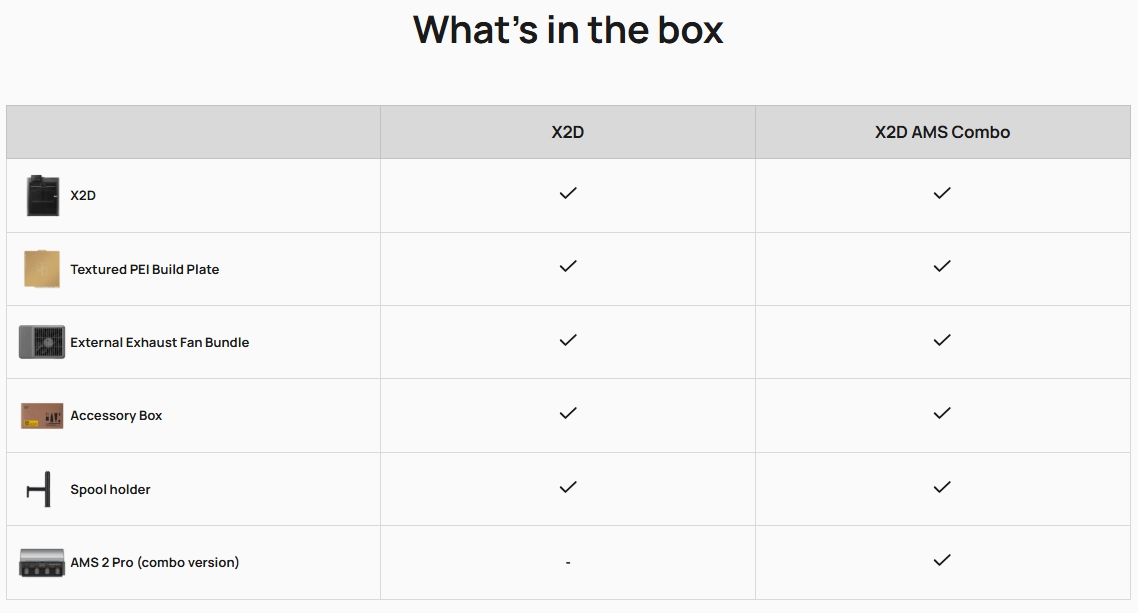Click the AMS 2 Pro (combo version) label
The image size is (1138, 613).
point(155,562)
